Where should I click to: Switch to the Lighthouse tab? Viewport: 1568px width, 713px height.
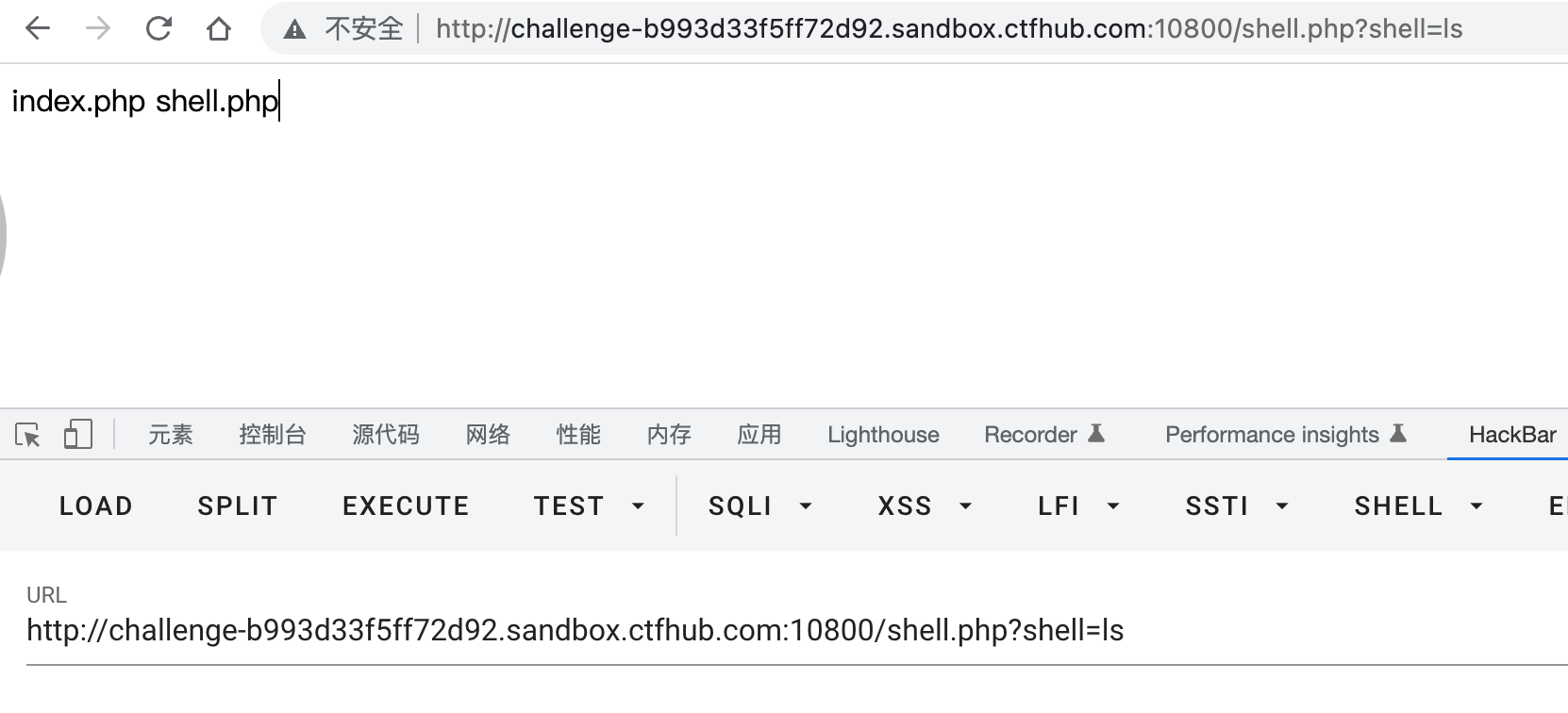pos(883,435)
